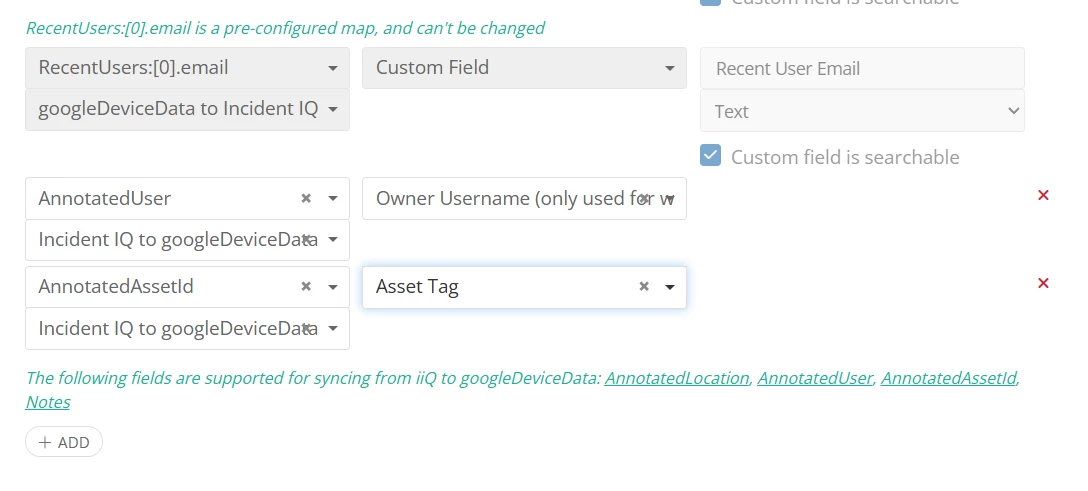Open the Asset Tag dropdown

670,287
